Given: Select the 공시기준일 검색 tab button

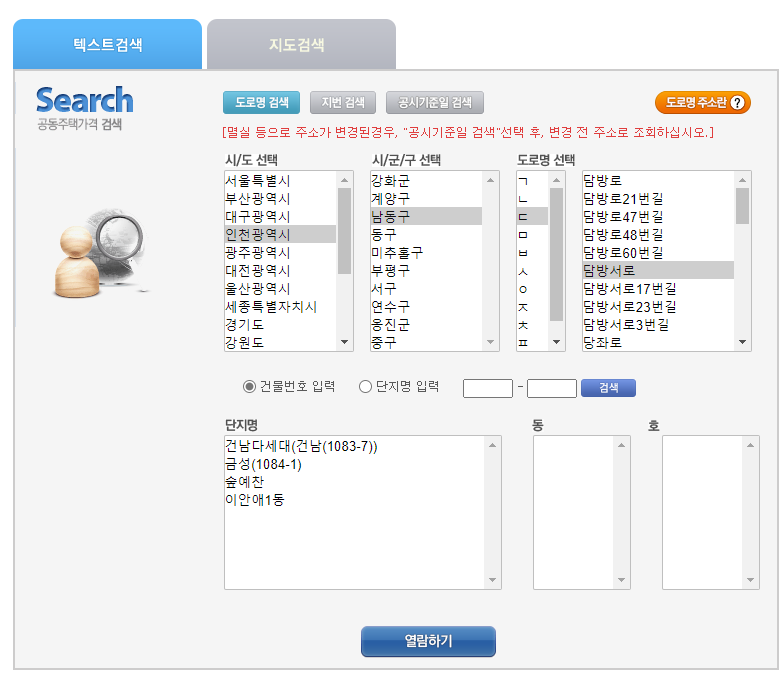Looking at the screenshot, I should pos(434,103).
